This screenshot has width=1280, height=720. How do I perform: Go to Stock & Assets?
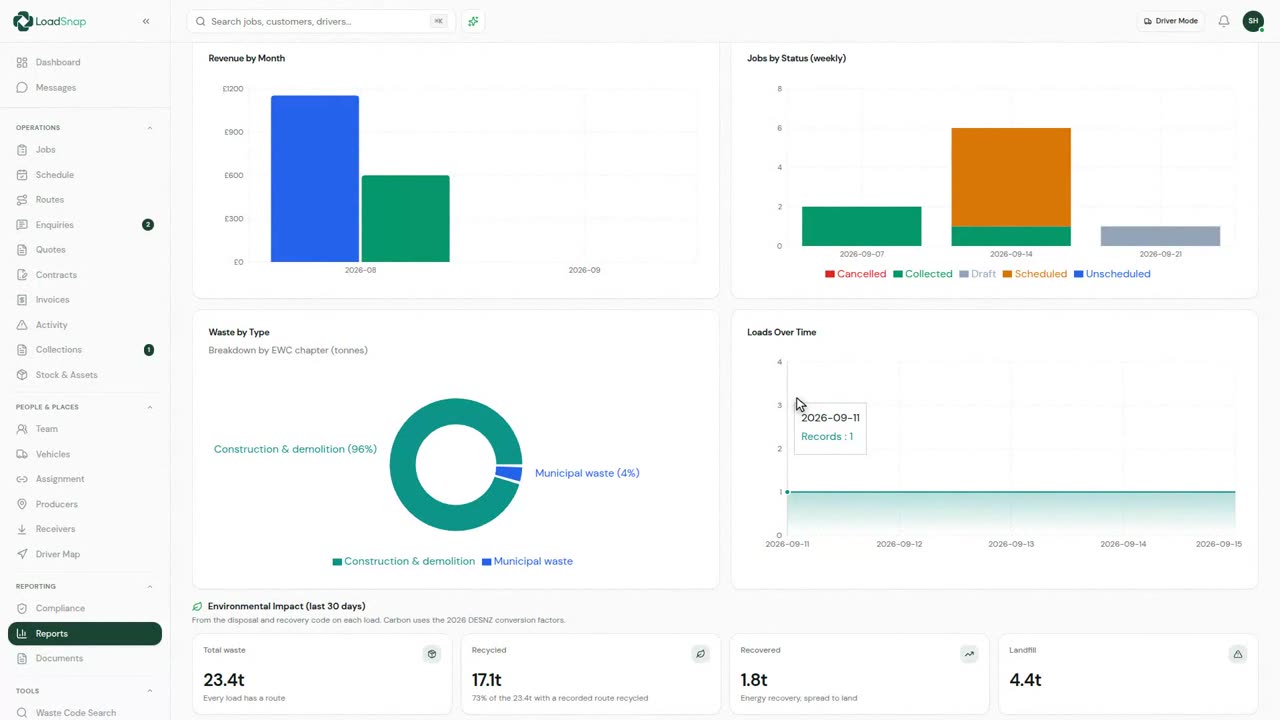[x=85, y=374]
